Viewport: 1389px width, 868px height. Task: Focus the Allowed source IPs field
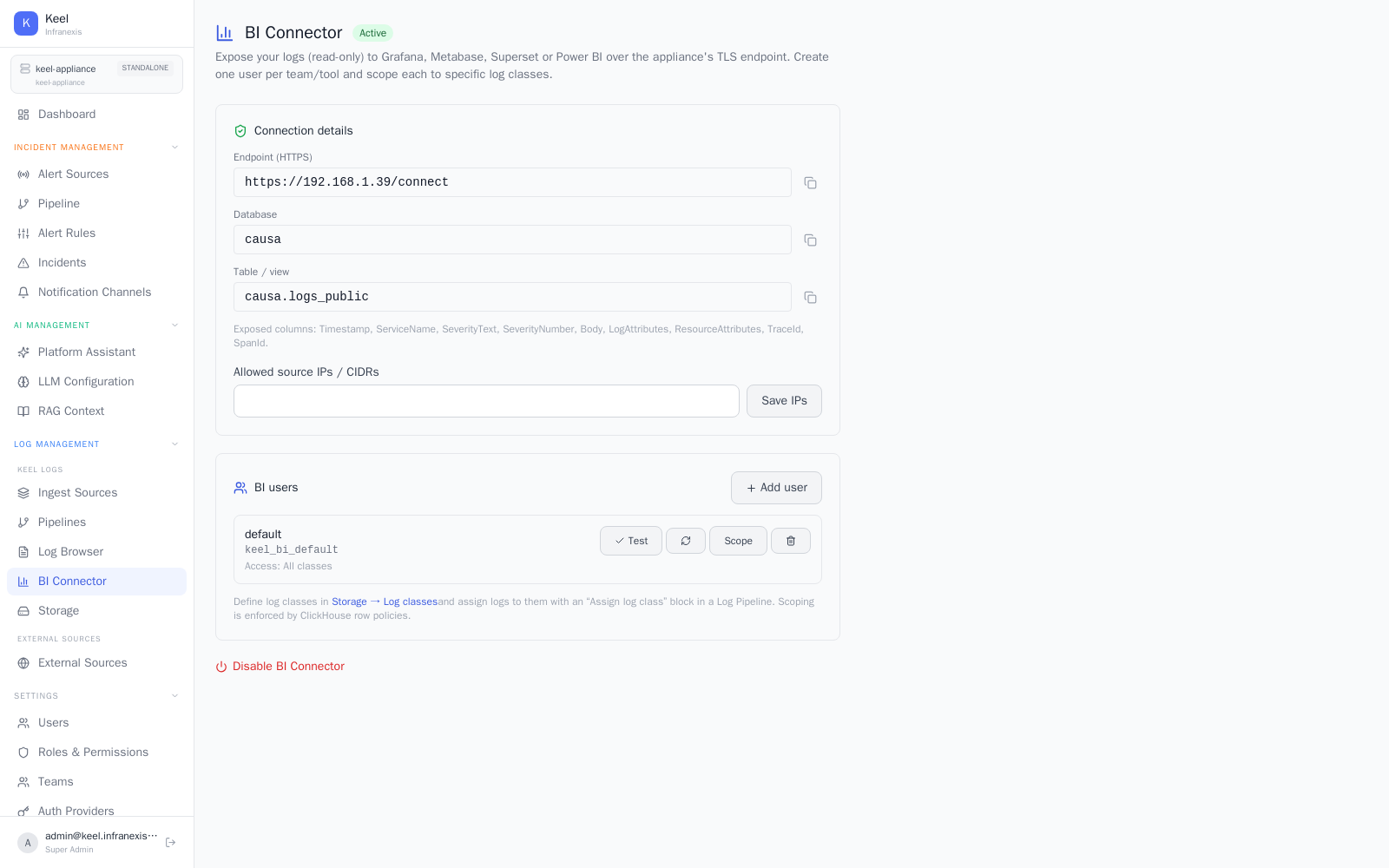[x=486, y=401]
